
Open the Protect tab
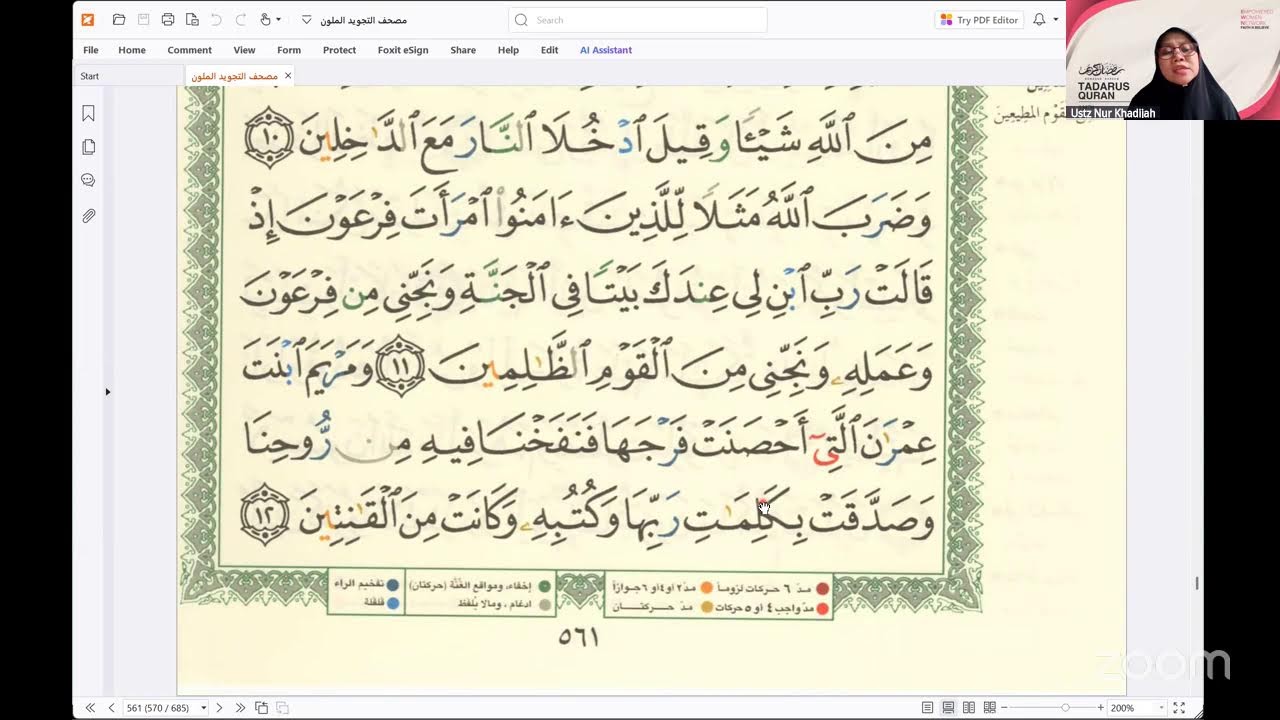click(339, 50)
